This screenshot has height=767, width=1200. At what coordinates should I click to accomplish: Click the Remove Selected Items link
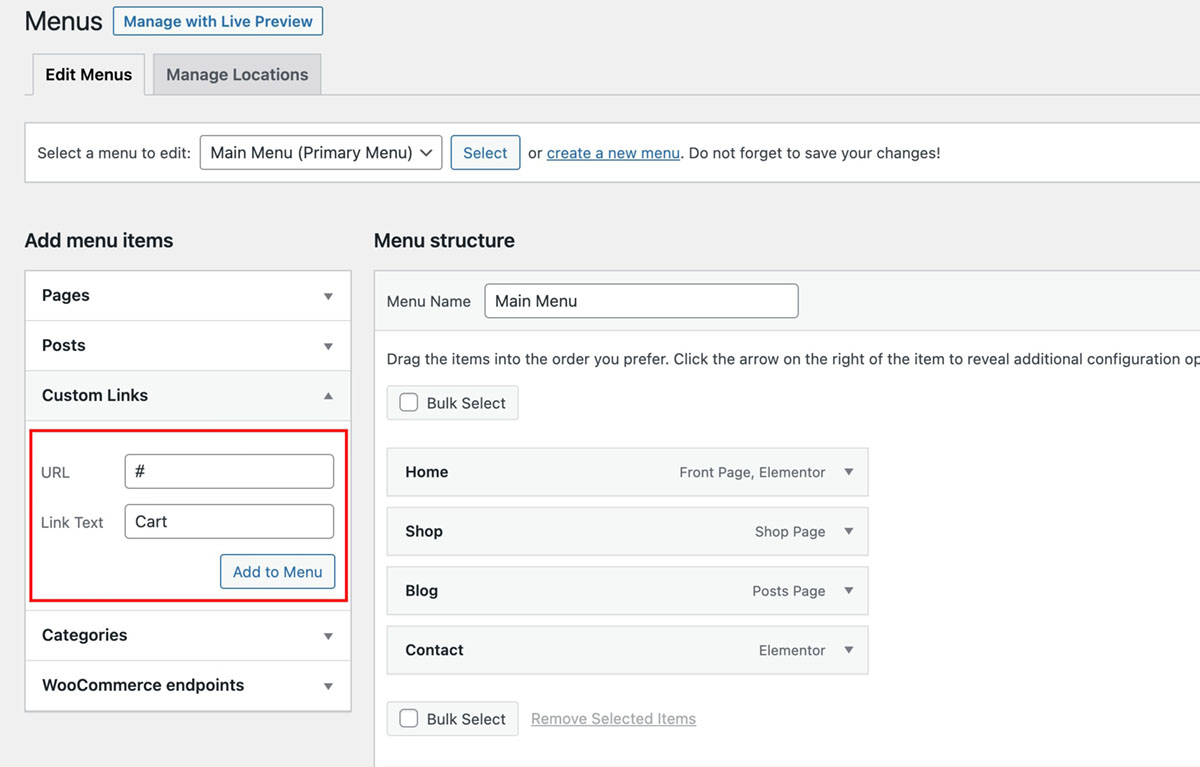tap(613, 719)
